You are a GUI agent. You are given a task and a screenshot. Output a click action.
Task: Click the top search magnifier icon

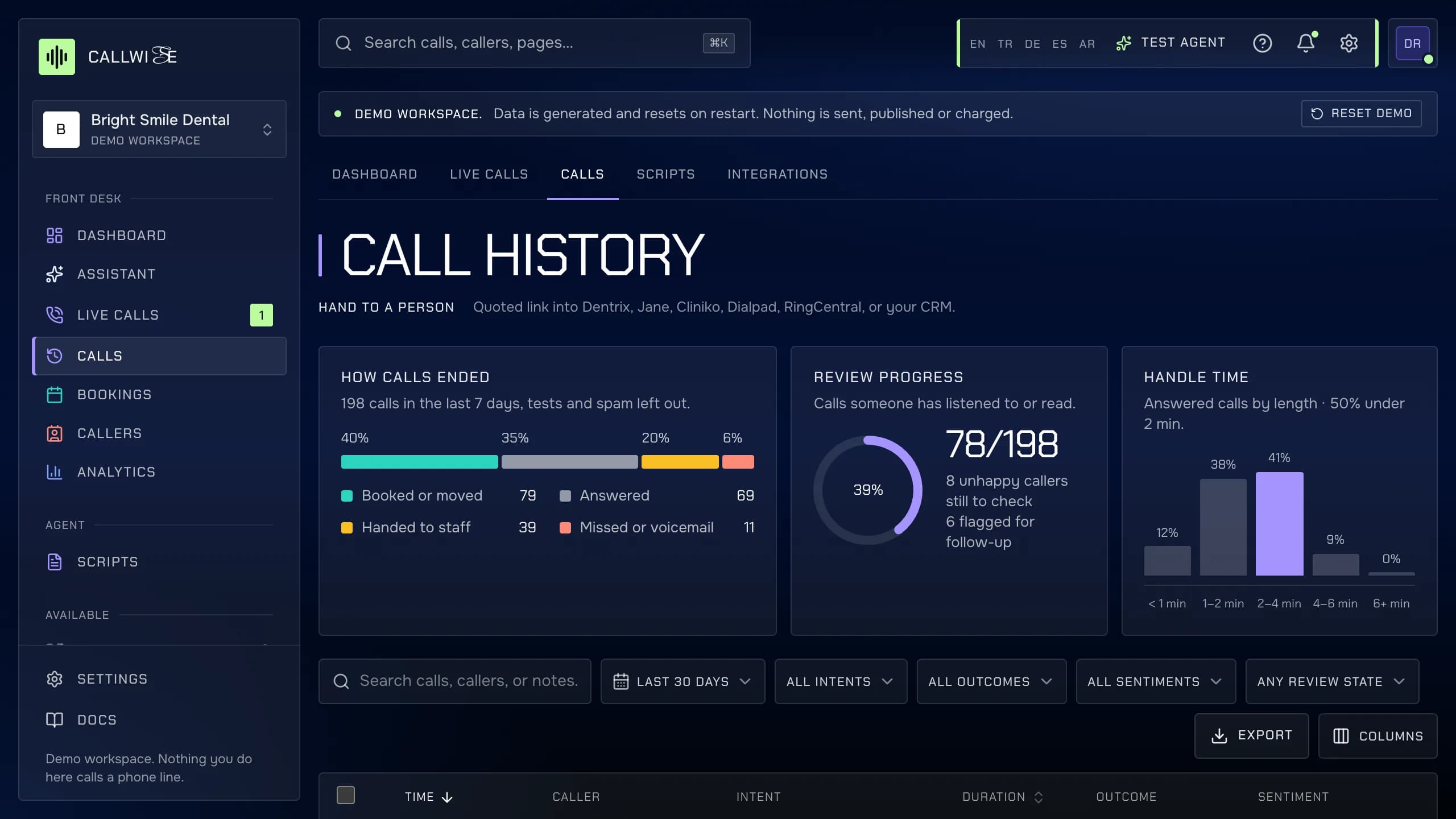click(344, 43)
